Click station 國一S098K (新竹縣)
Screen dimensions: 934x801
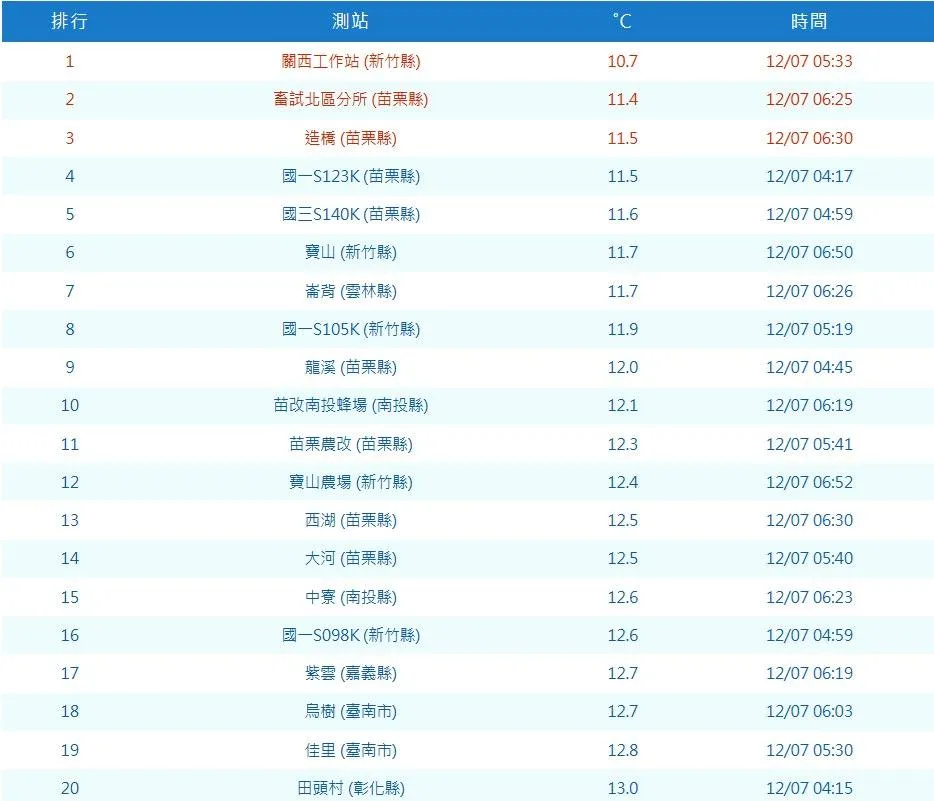[351, 635]
